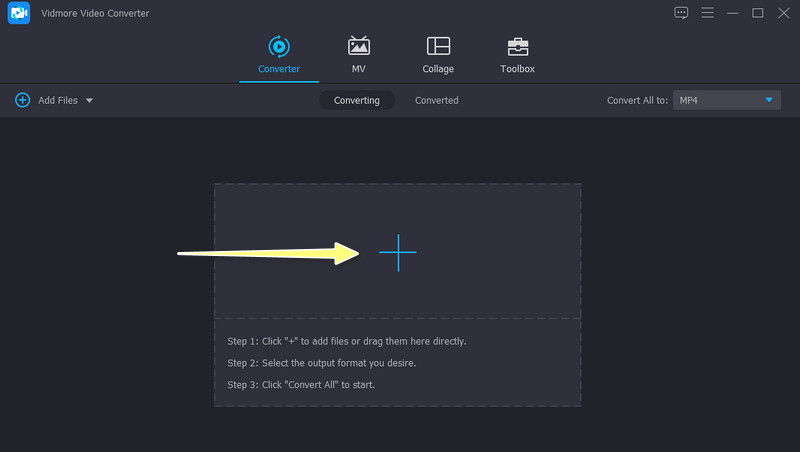Click the circled plus beside Add Files

(22, 100)
